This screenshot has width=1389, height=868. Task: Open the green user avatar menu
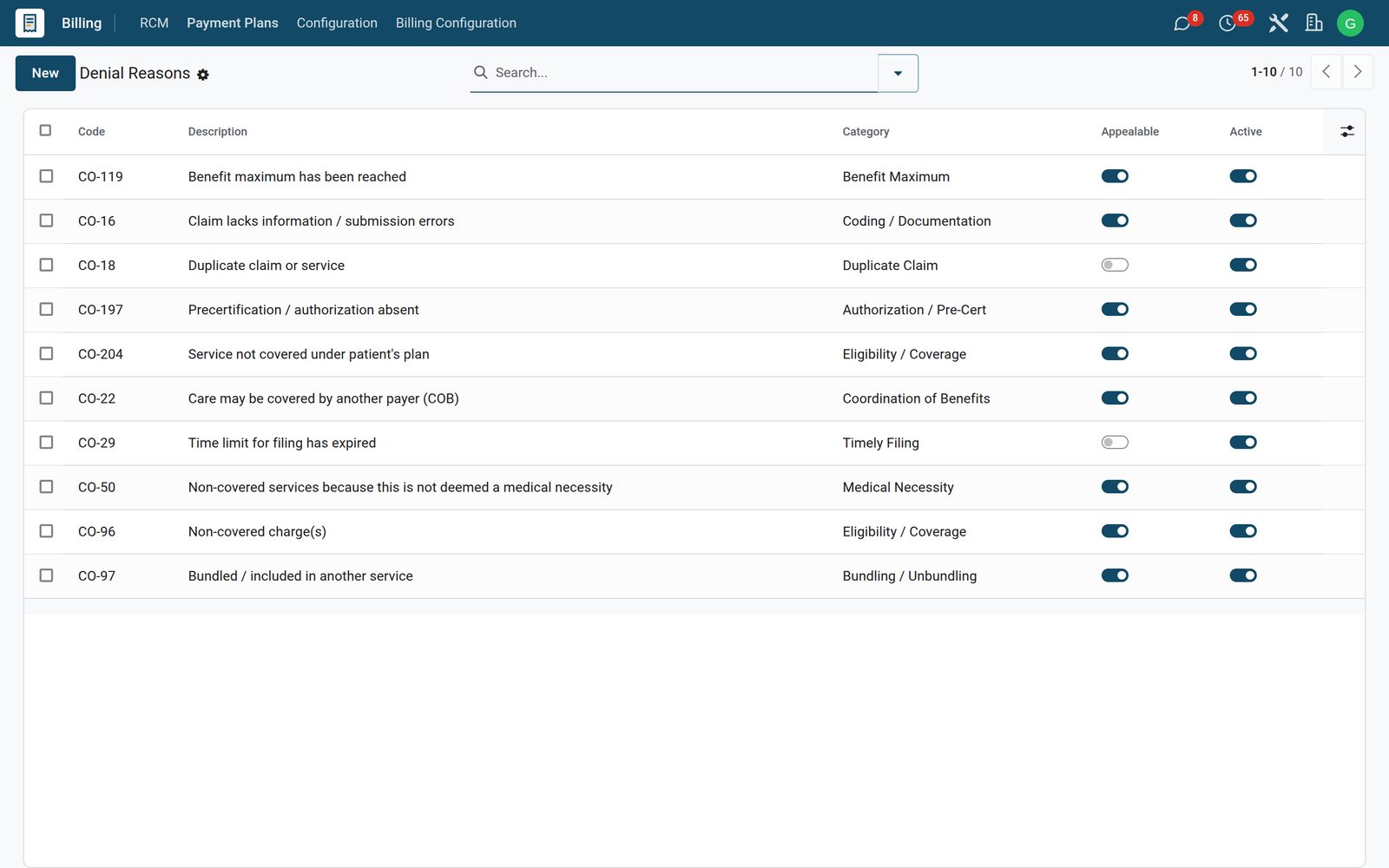tap(1350, 23)
